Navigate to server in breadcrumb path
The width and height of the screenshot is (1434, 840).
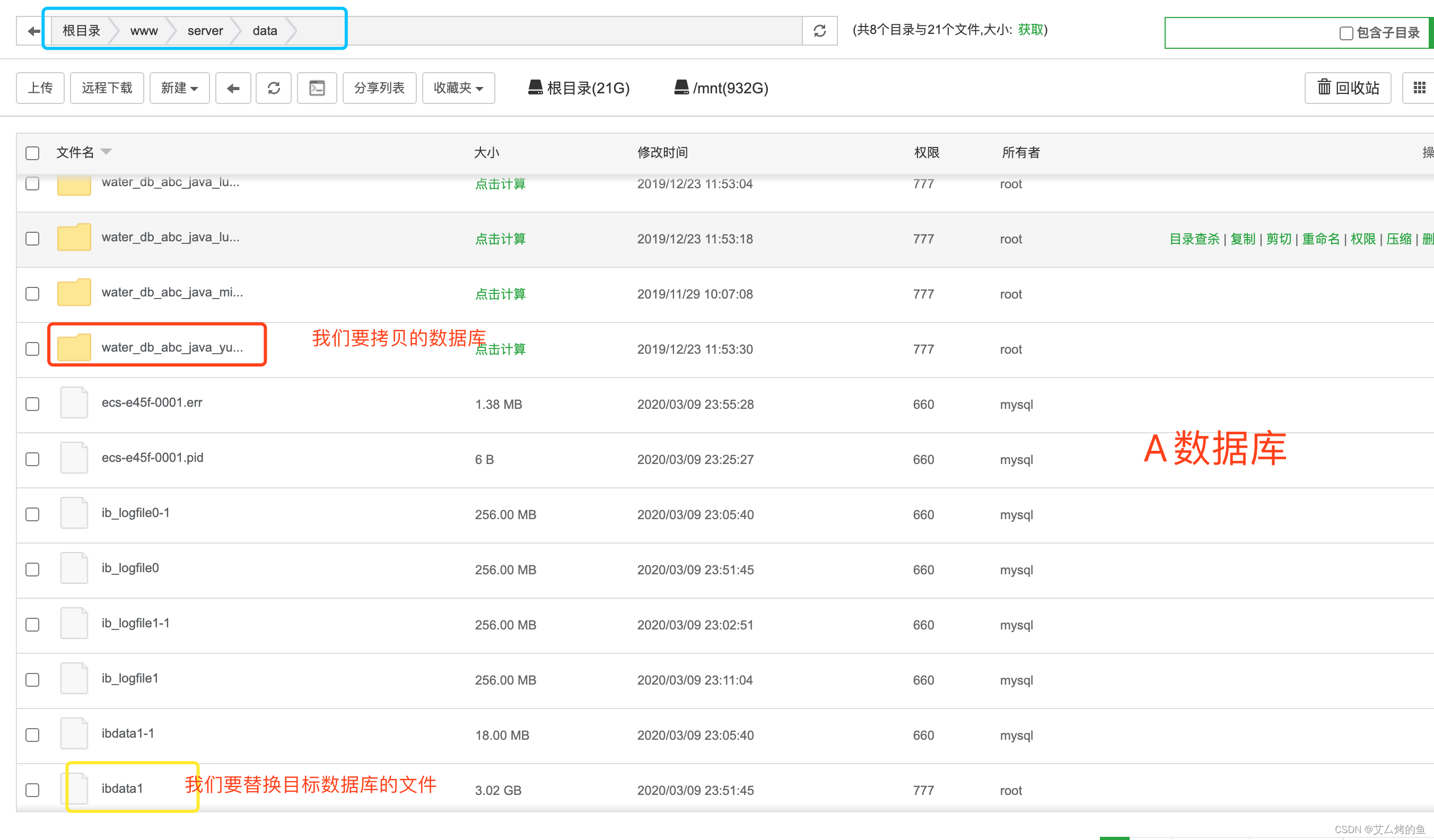coord(205,31)
